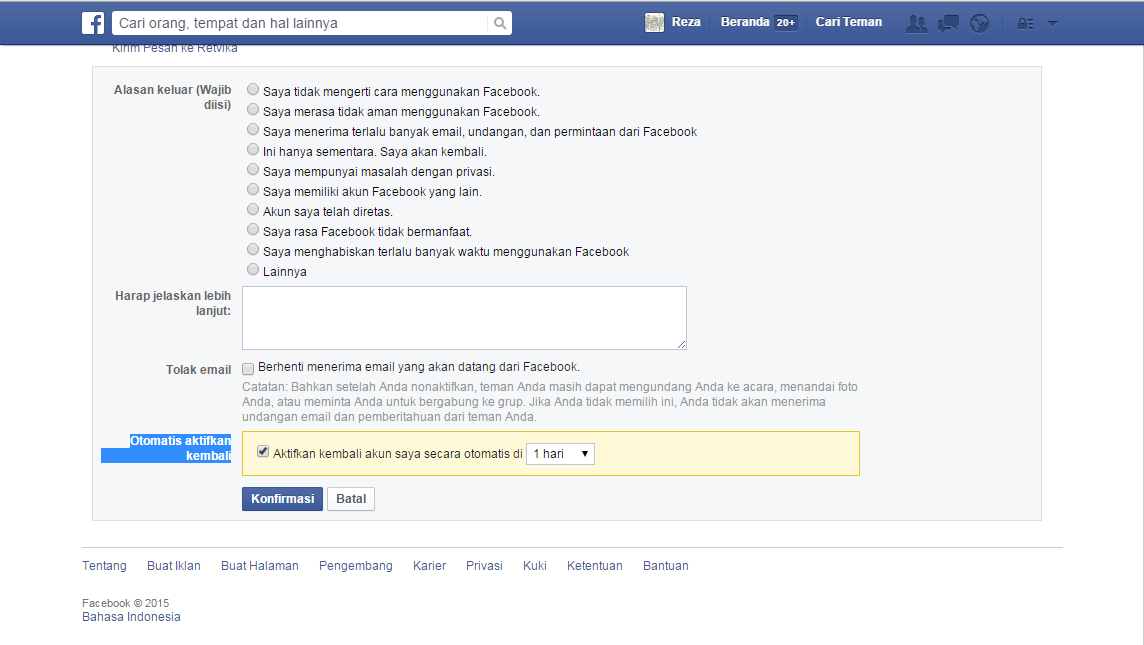Open Buat Halaman footer link
The width and height of the screenshot is (1144, 645).
coord(260,565)
